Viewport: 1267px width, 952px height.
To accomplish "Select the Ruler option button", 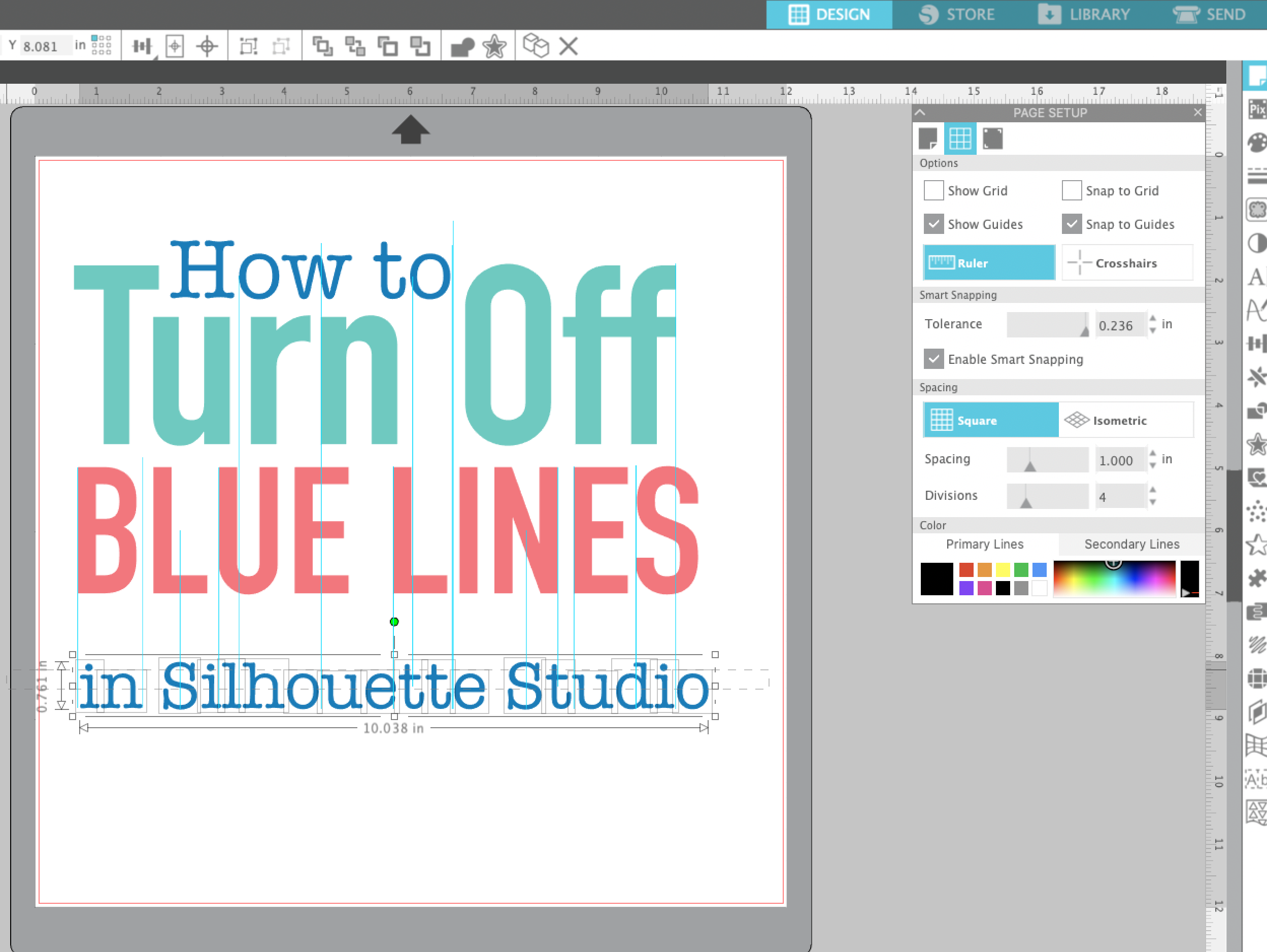I will pos(989,263).
